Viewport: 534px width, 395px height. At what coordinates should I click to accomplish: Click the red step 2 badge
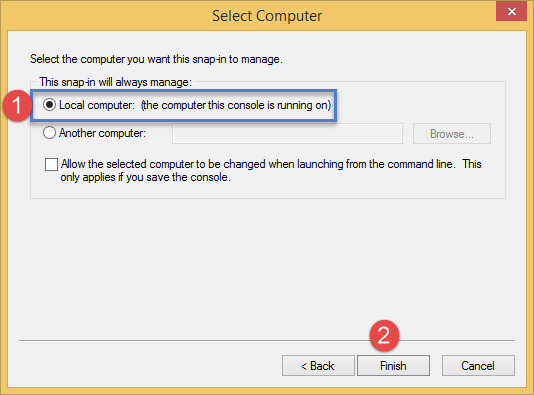[384, 336]
